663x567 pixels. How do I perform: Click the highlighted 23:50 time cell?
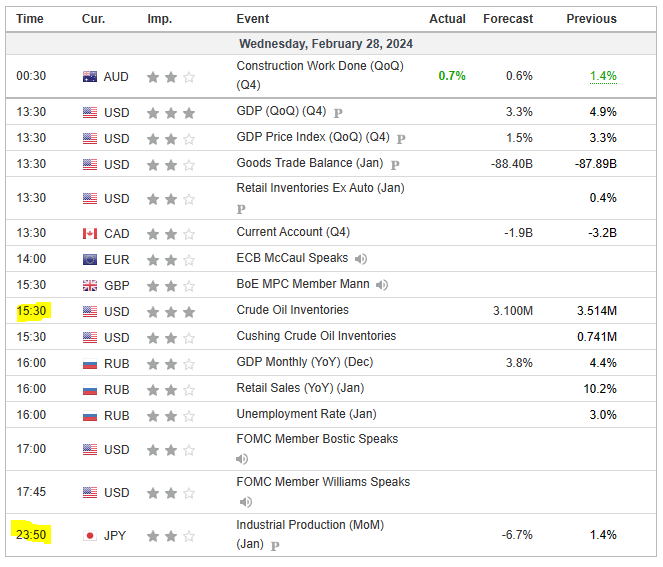32,536
